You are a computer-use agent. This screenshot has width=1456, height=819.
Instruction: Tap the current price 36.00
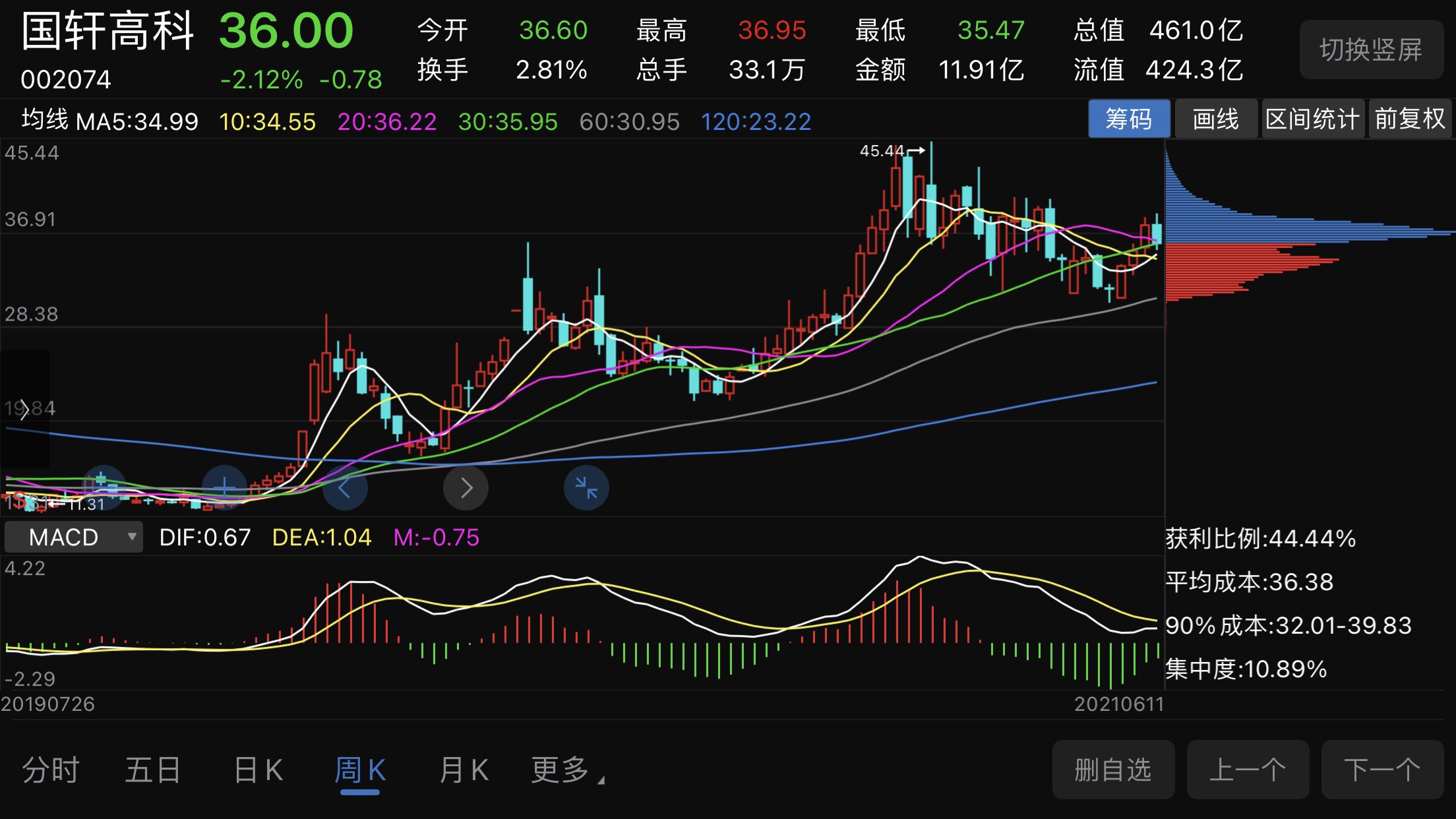(x=286, y=31)
